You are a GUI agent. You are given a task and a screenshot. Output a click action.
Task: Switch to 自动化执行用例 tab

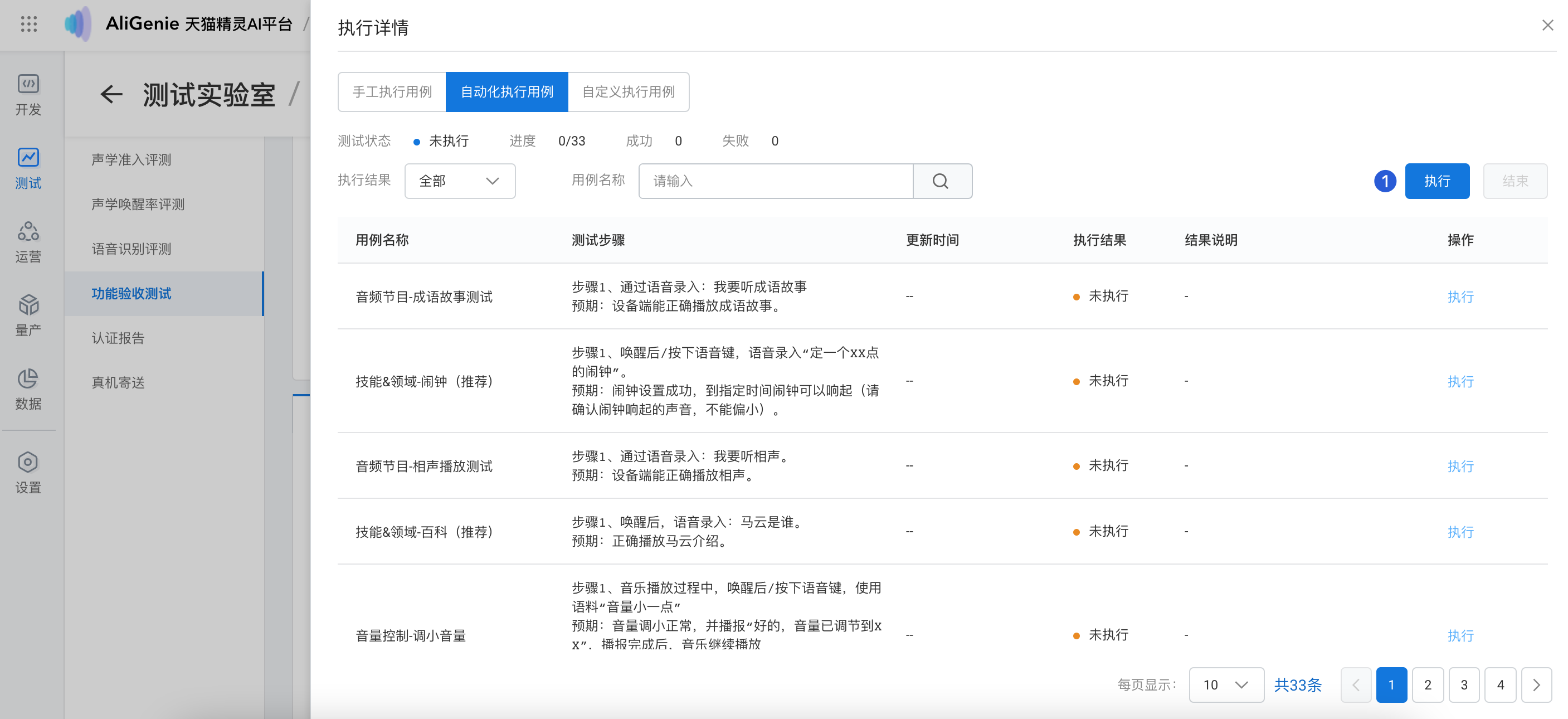coord(507,92)
